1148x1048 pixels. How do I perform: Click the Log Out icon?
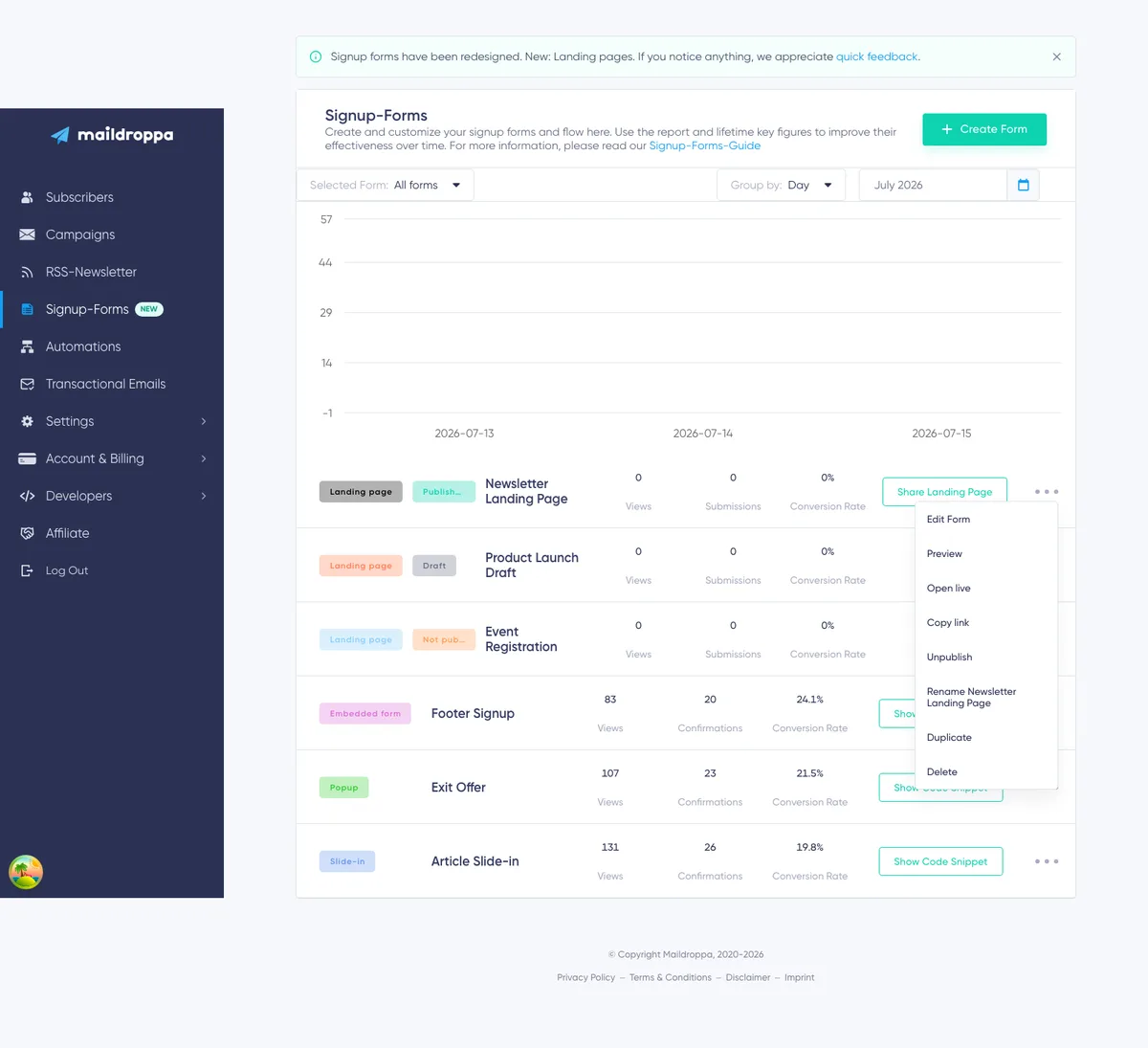pyautogui.click(x=27, y=570)
